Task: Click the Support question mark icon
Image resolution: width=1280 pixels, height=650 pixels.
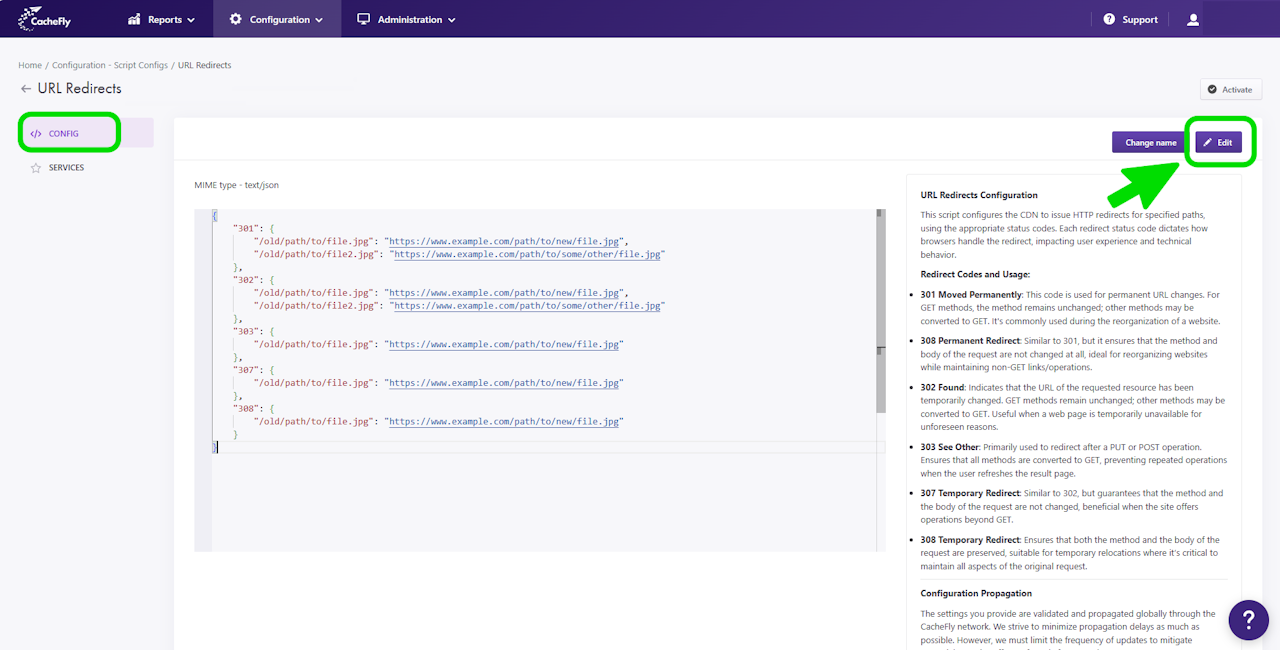Action: (1109, 19)
